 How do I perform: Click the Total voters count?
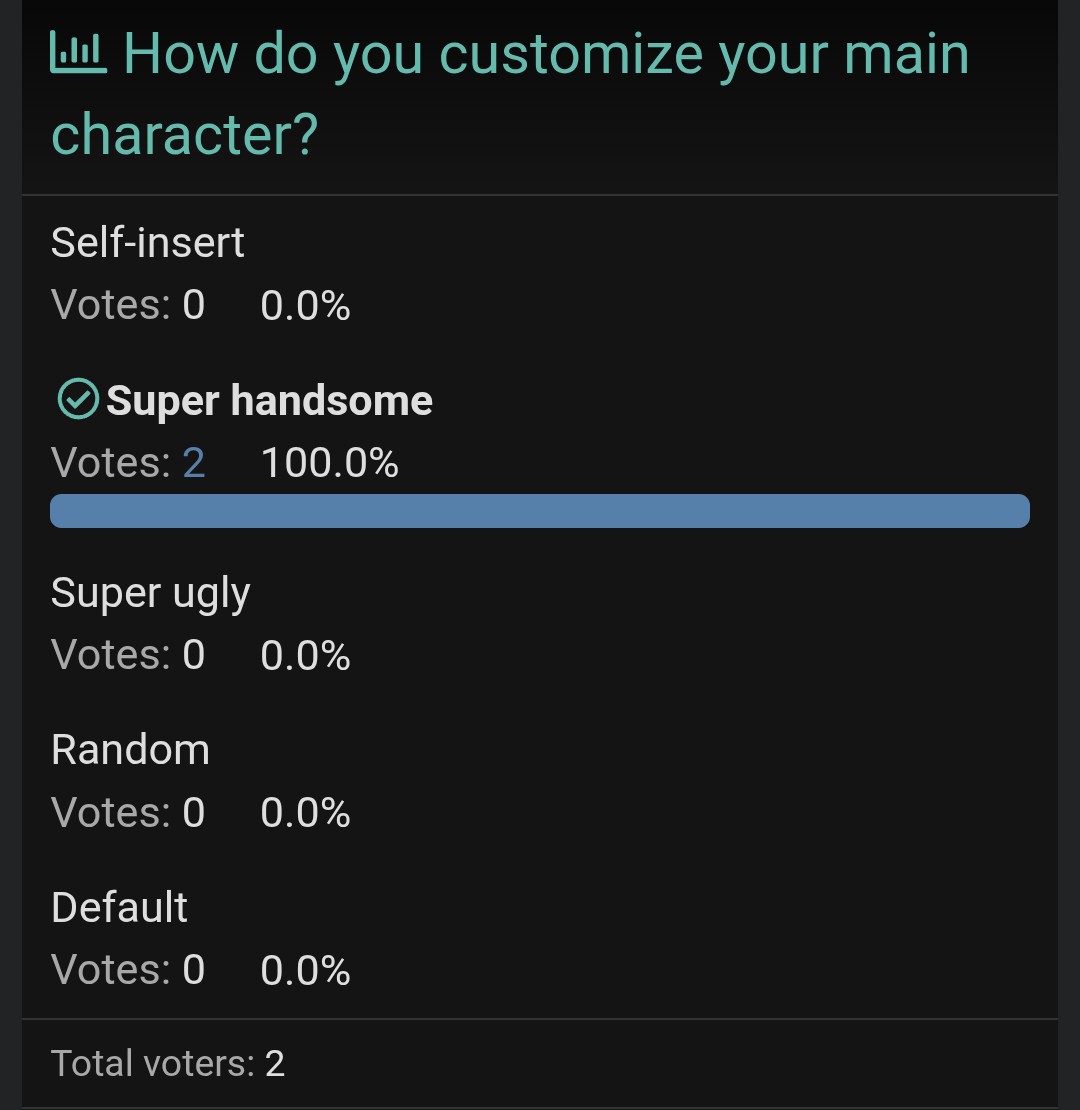click(168, 1063)
